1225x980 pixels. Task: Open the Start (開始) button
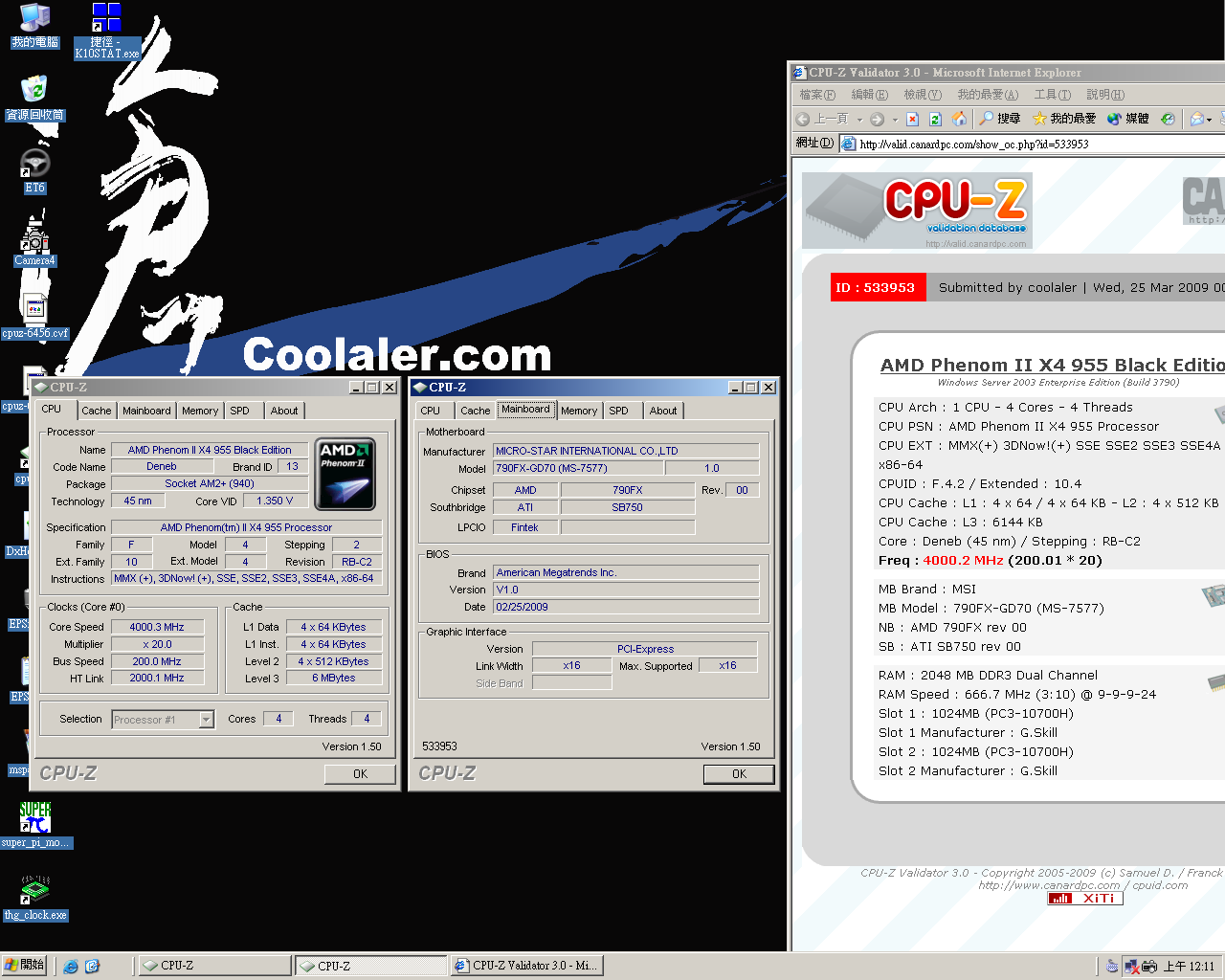click(x=24, y=966)
